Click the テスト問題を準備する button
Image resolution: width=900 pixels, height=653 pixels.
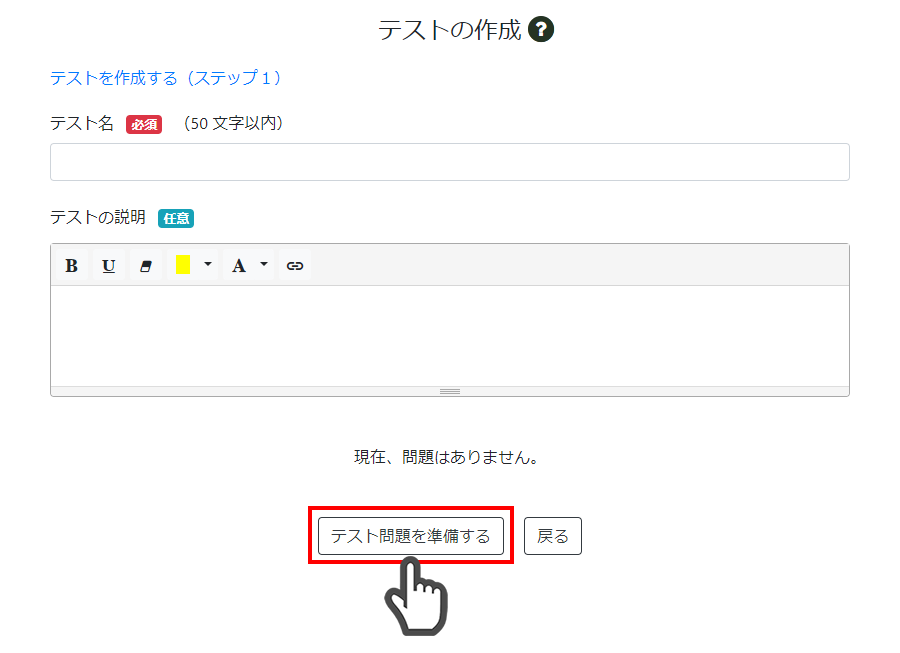[411, 536]
